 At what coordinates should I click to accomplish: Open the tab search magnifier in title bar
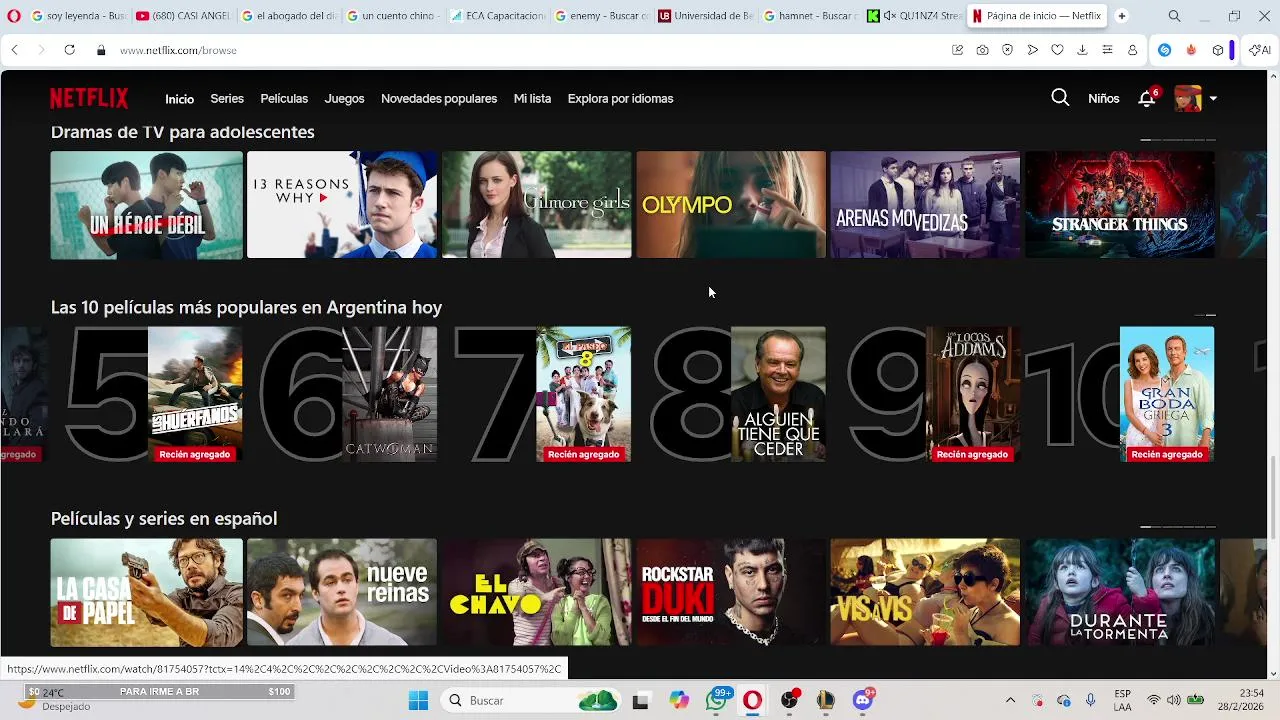click(x=1174, y=16)
